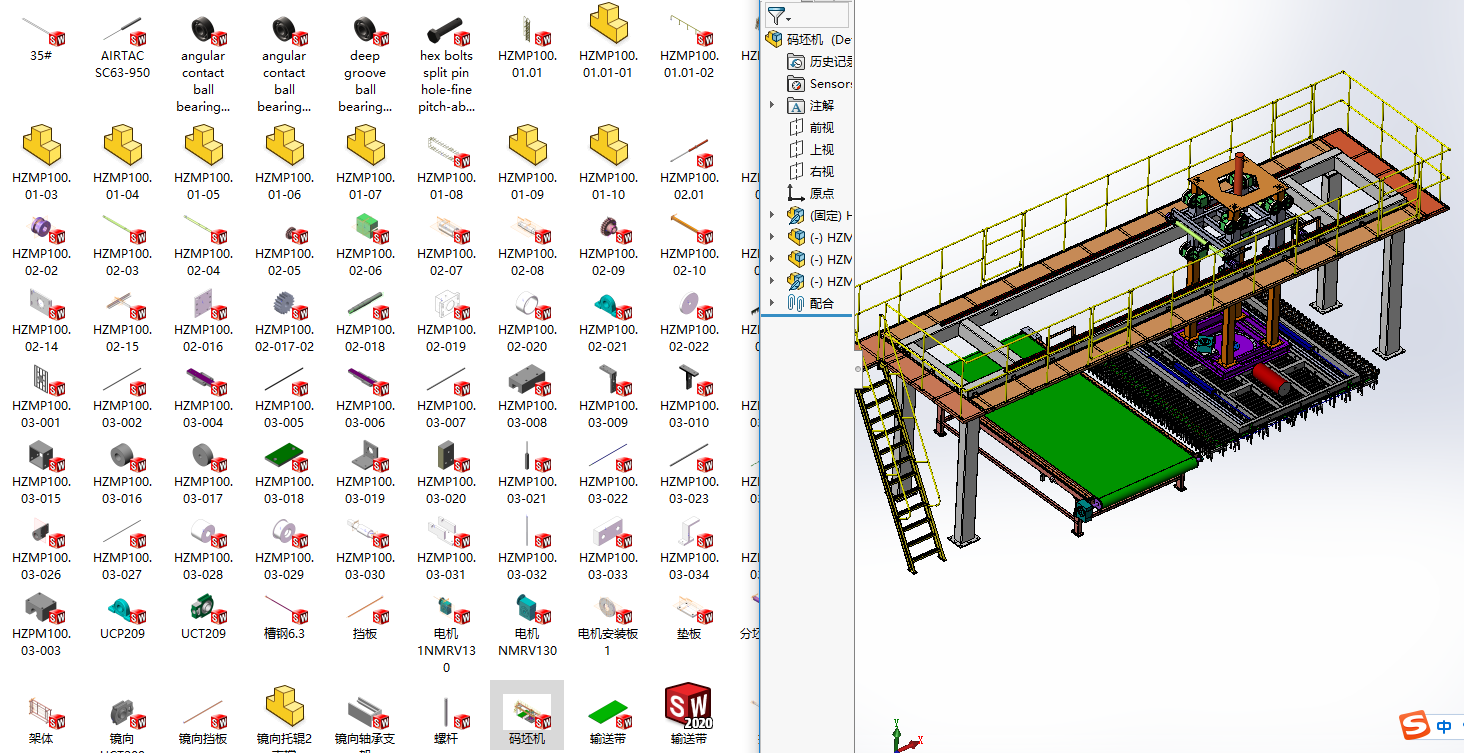
Task: Select the HZMP100.03-001 file
Action: pos(41,397)
